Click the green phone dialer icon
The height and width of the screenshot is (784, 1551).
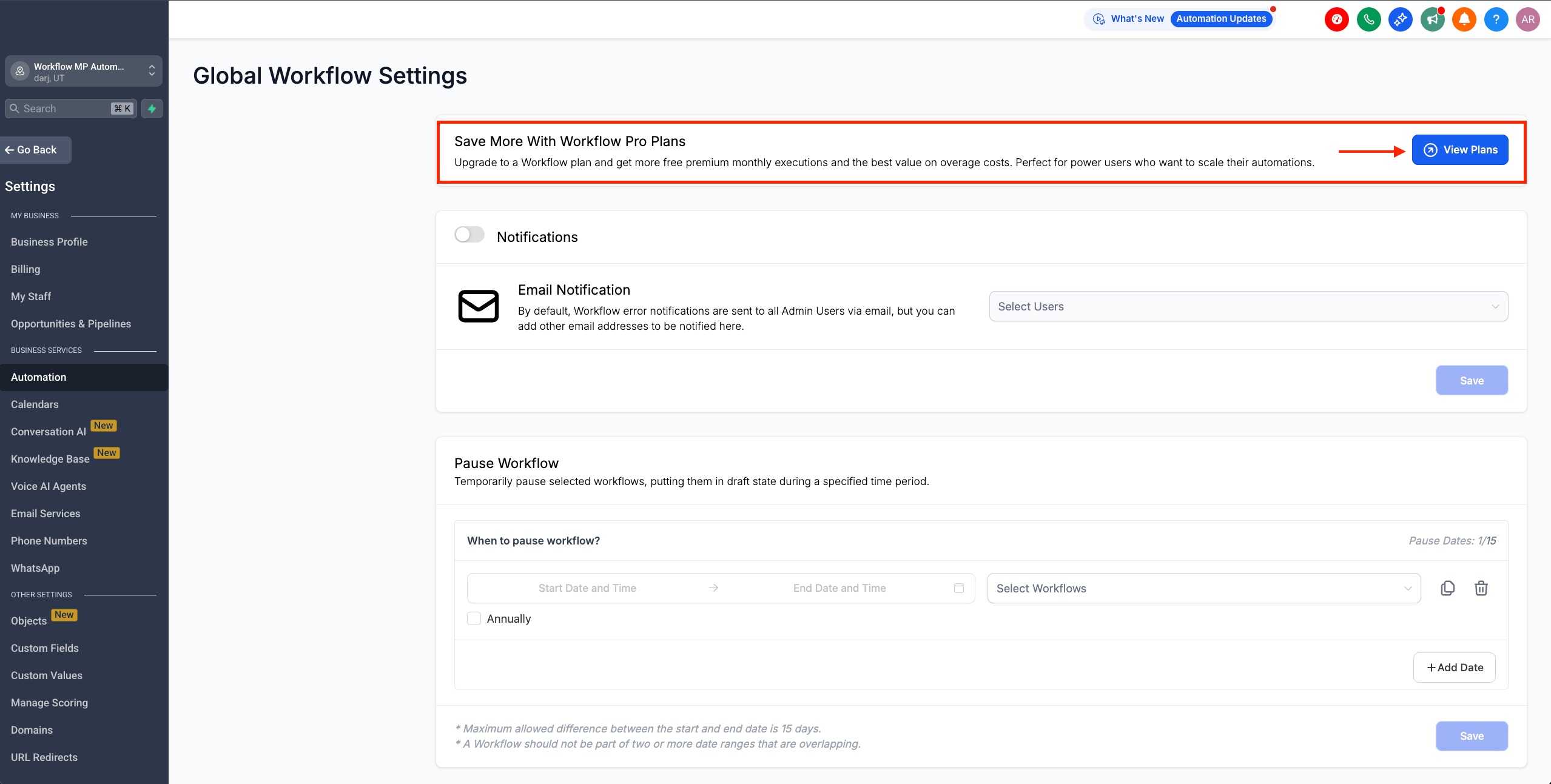click(1368, 19)
